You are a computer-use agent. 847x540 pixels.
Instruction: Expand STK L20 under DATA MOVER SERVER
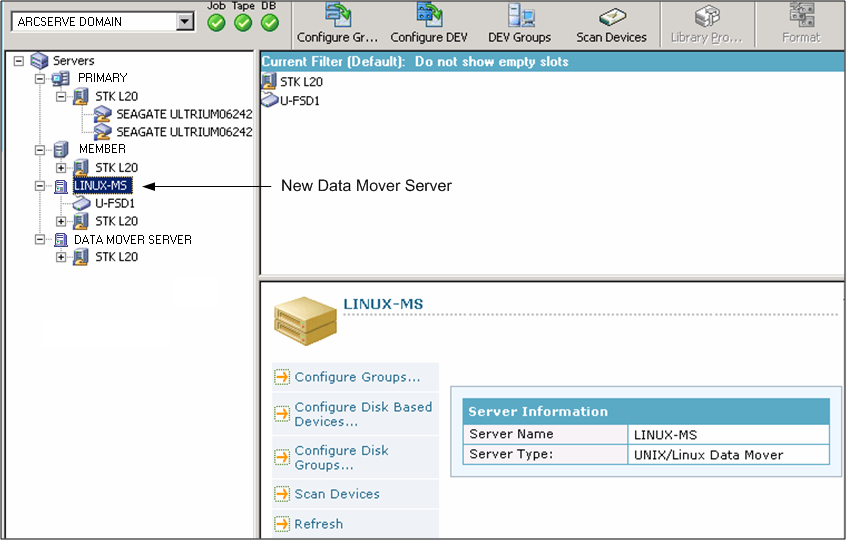[x=61, y=257]
